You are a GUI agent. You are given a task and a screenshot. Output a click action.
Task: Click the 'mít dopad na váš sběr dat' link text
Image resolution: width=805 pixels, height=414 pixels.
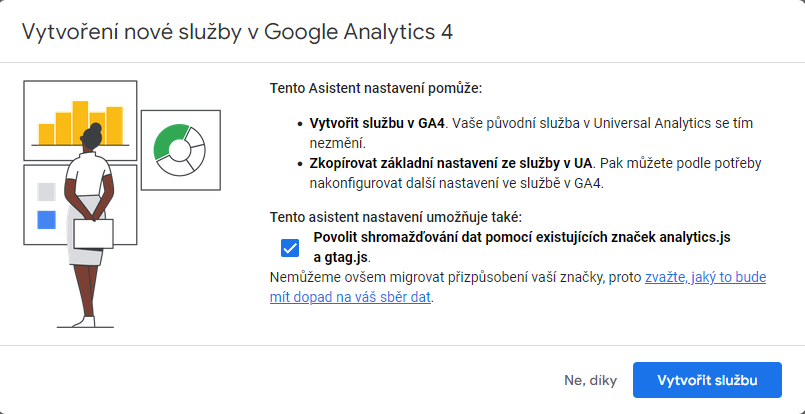click(x=350, y=297)
